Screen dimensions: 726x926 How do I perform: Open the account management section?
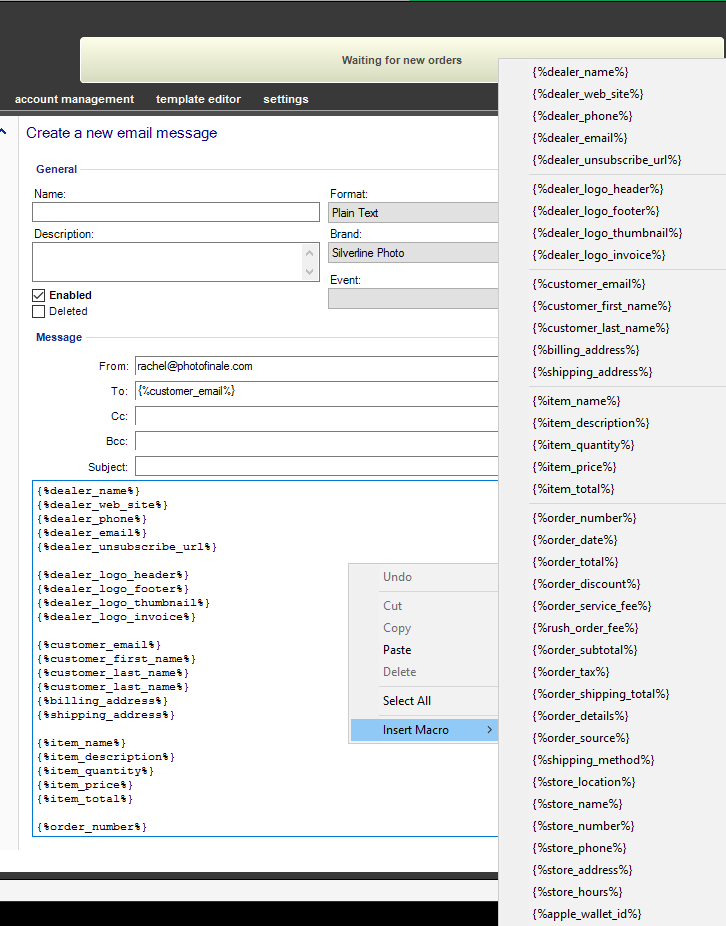point(74,99)
